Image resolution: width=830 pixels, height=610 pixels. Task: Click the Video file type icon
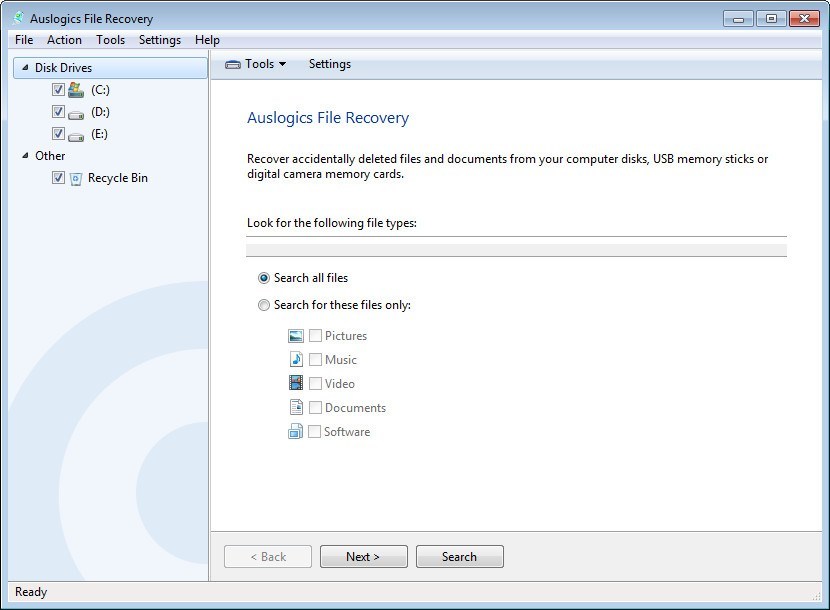point(295,383)
